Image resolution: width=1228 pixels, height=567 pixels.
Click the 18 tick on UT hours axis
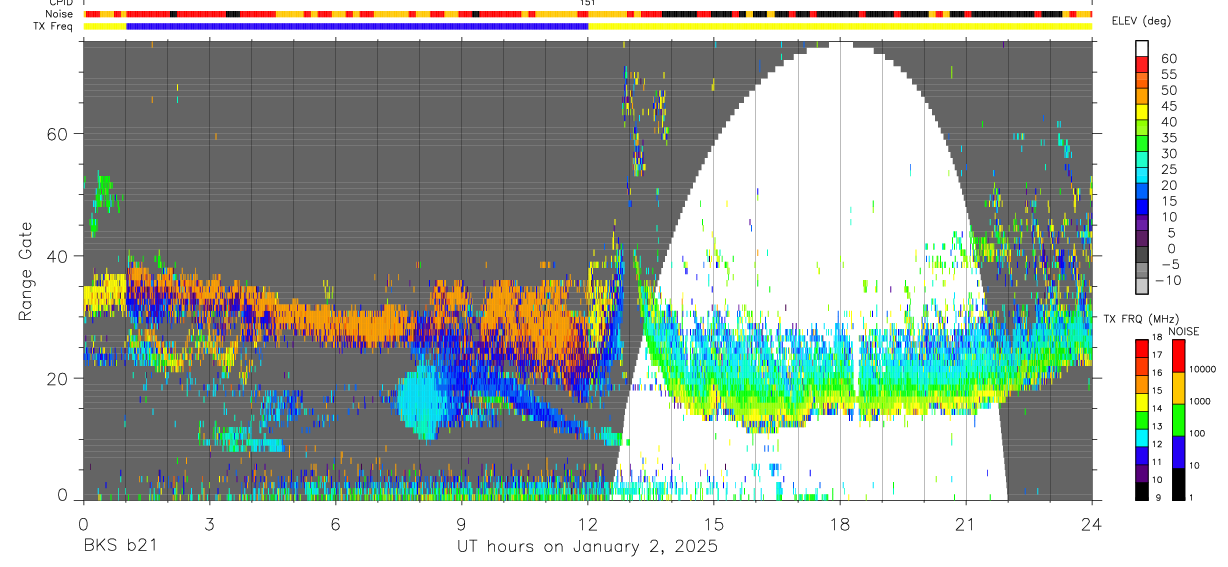point(840,524)
